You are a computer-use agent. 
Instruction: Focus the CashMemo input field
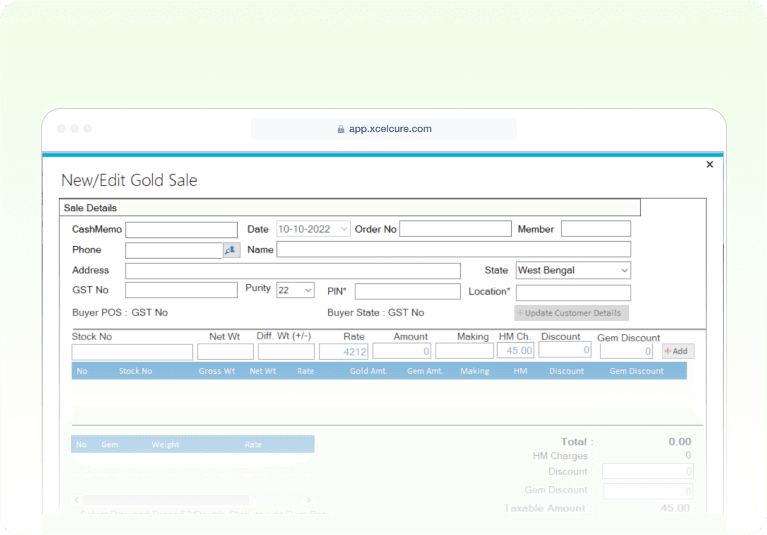pos(181,229)
